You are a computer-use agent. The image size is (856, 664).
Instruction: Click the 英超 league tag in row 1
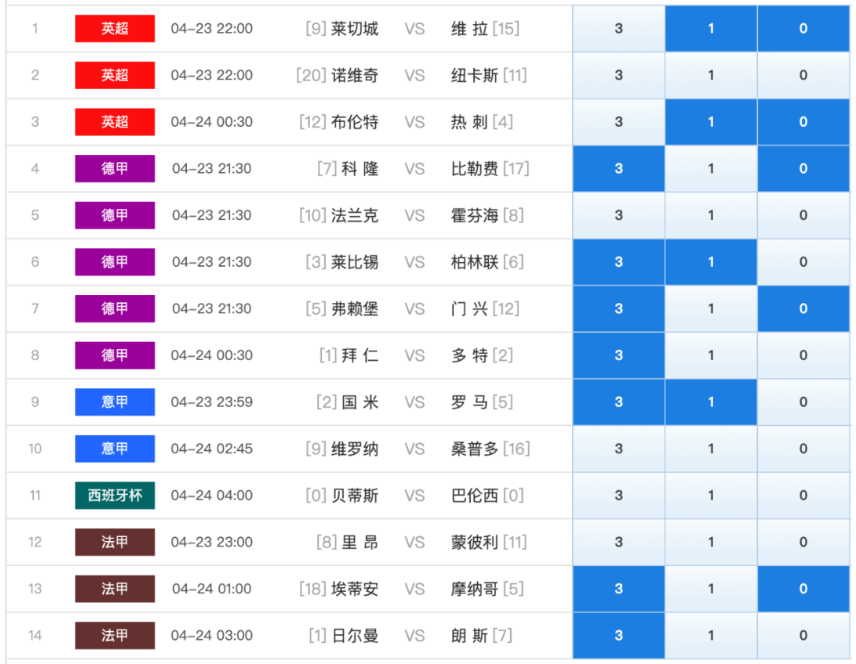coord(115,28)
